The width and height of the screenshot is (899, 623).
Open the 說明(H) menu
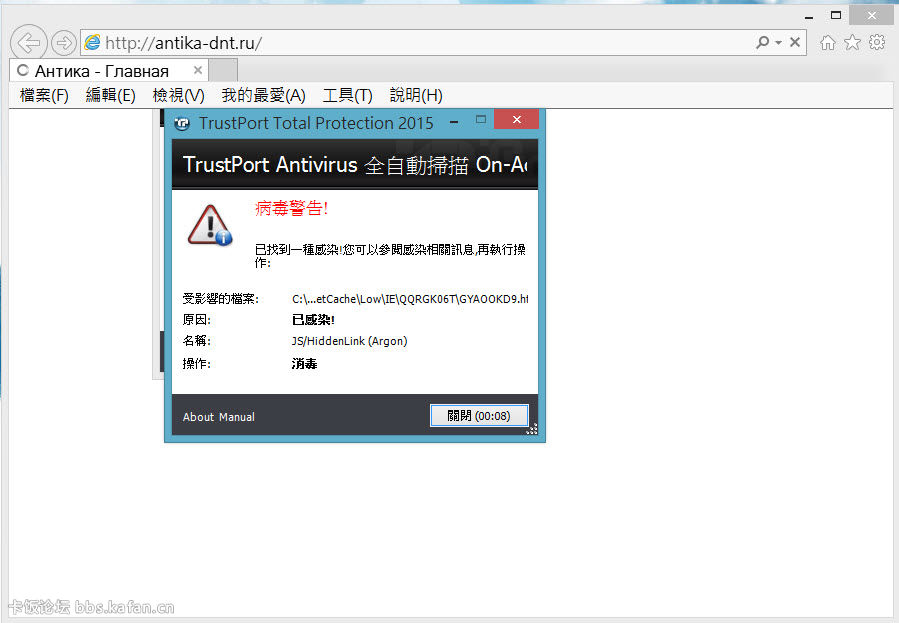pyautogui.click(x=416, y=95)
